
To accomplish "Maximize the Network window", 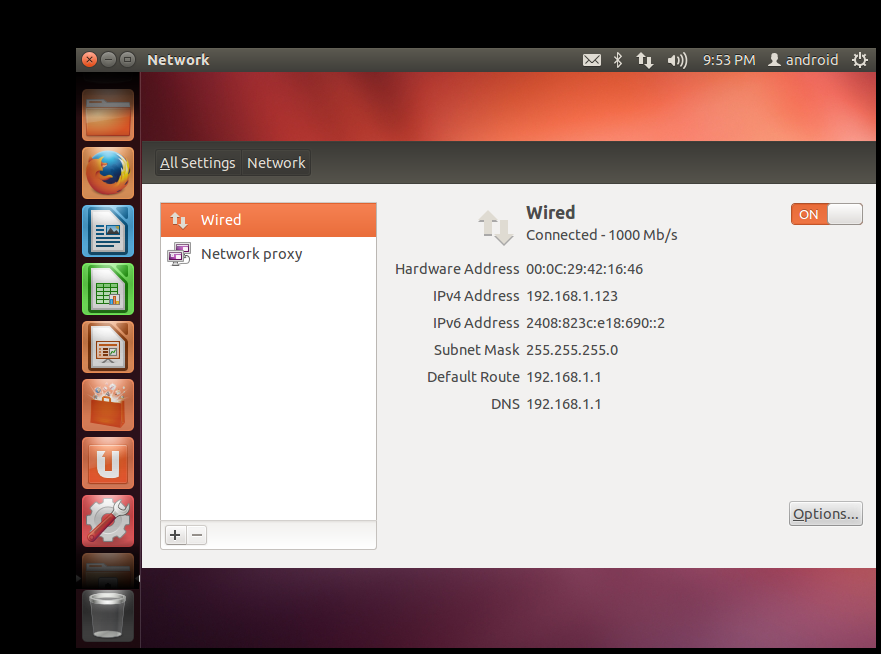I will [x=128, y=60].
